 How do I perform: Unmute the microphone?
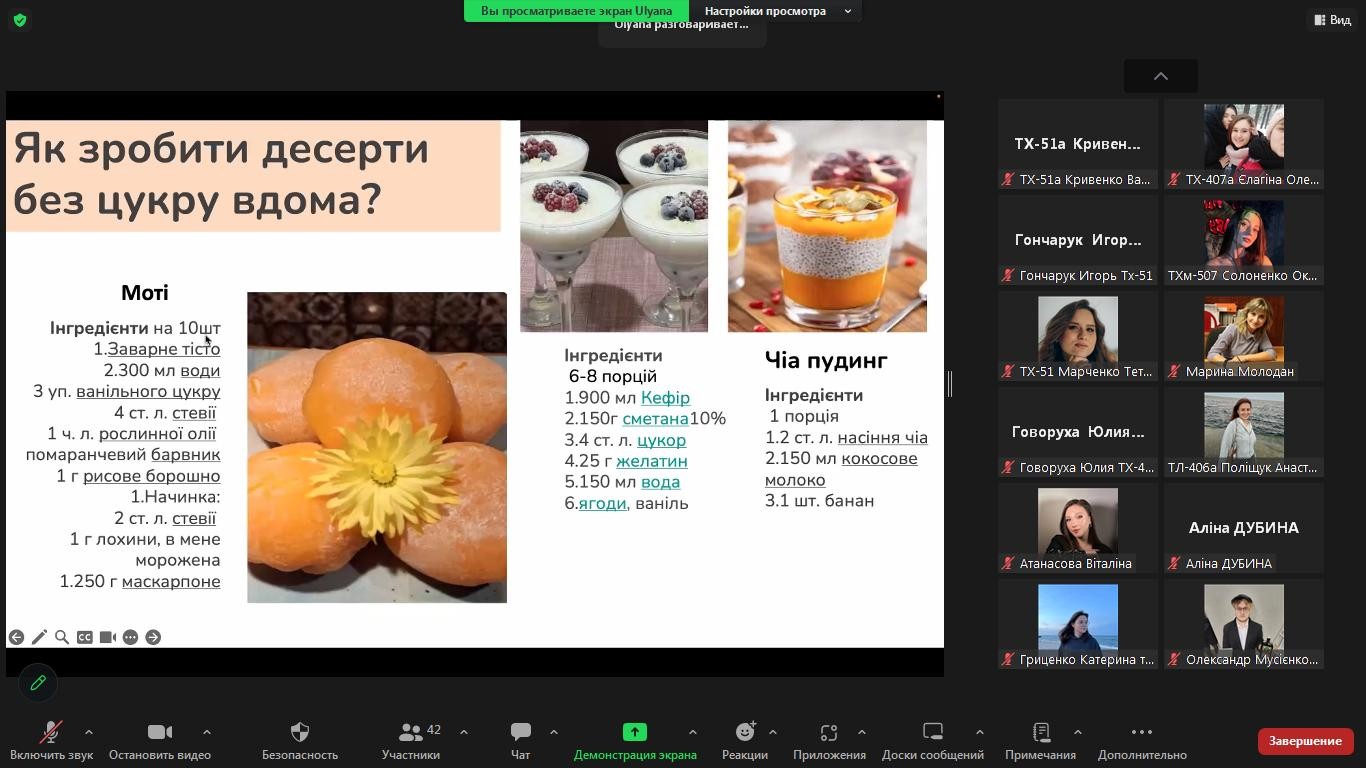50,733
